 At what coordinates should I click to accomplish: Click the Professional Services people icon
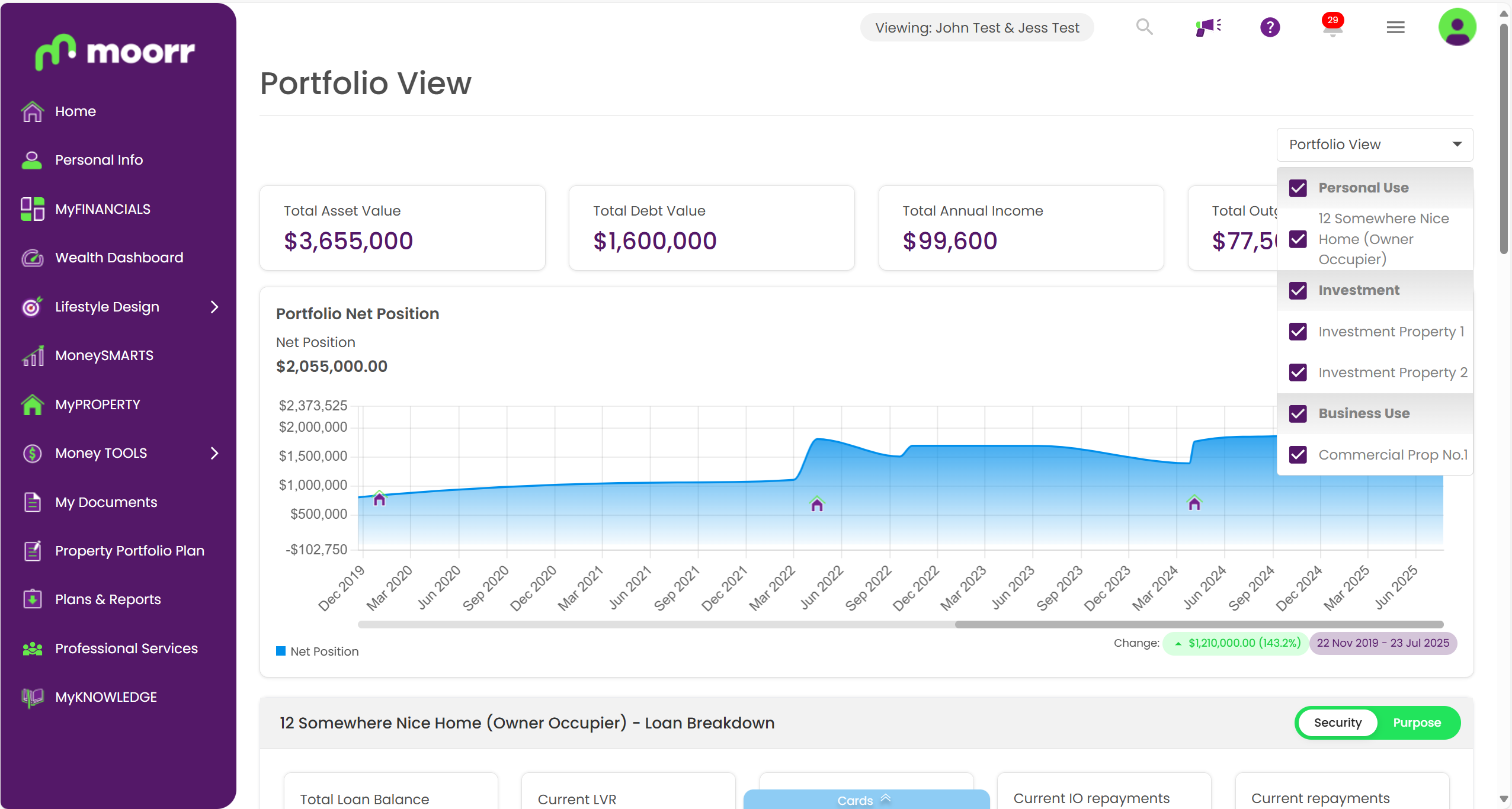pos(32,649)
